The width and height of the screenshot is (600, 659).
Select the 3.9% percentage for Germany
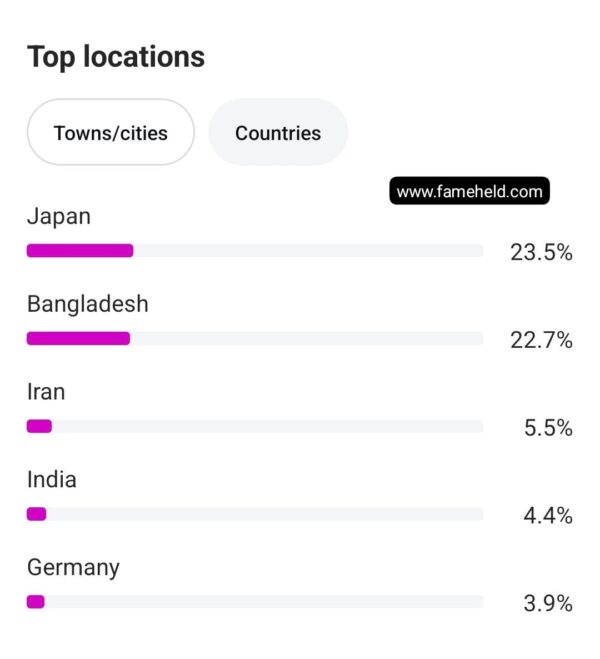click(x=548, y=603)
